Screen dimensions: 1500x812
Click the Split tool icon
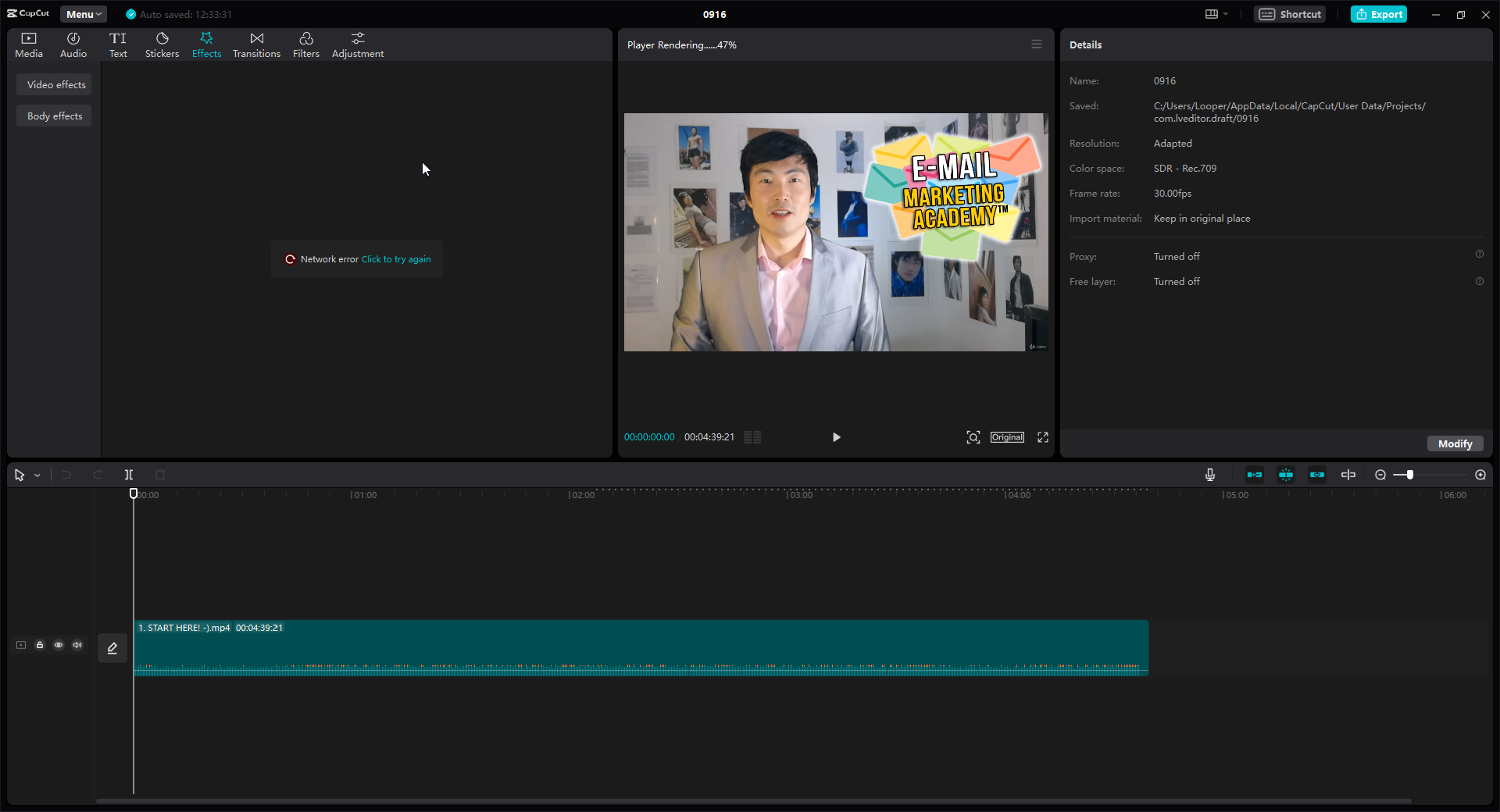coord(129,475)
